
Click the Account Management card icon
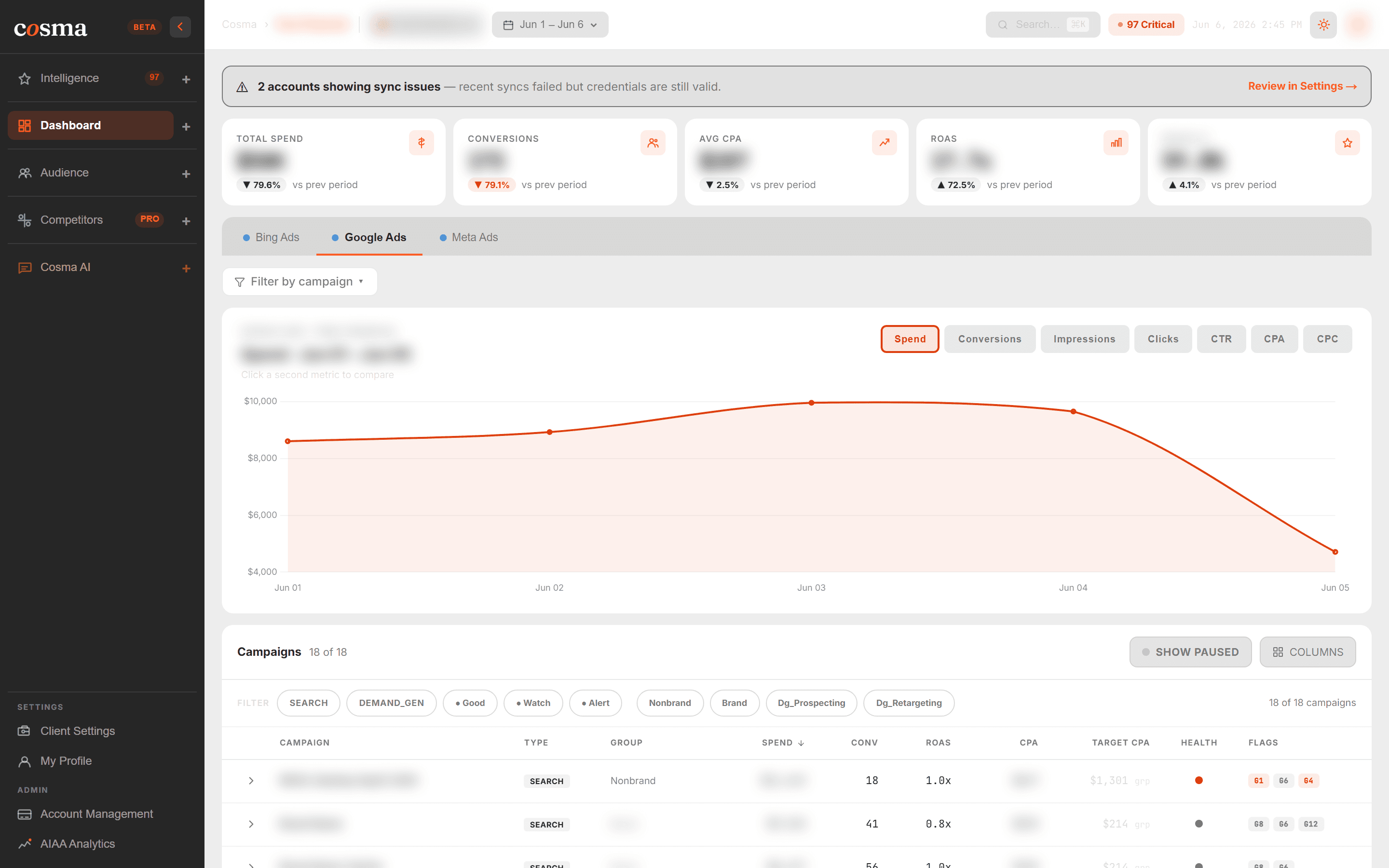click(24, 814)
